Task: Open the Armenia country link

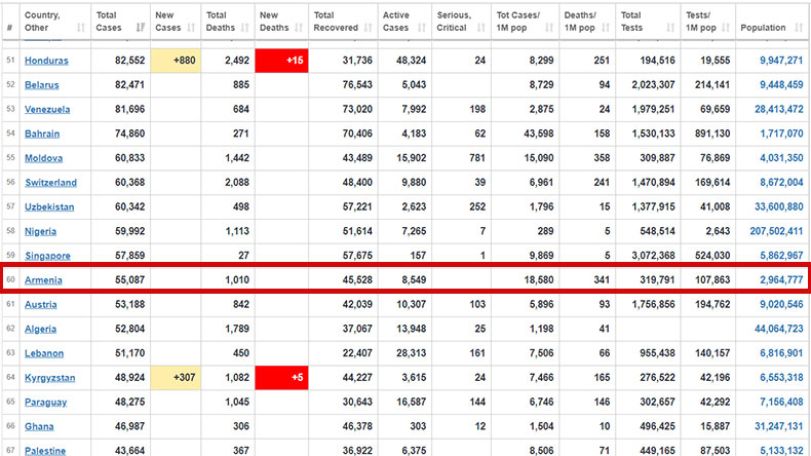Action: 43,280
